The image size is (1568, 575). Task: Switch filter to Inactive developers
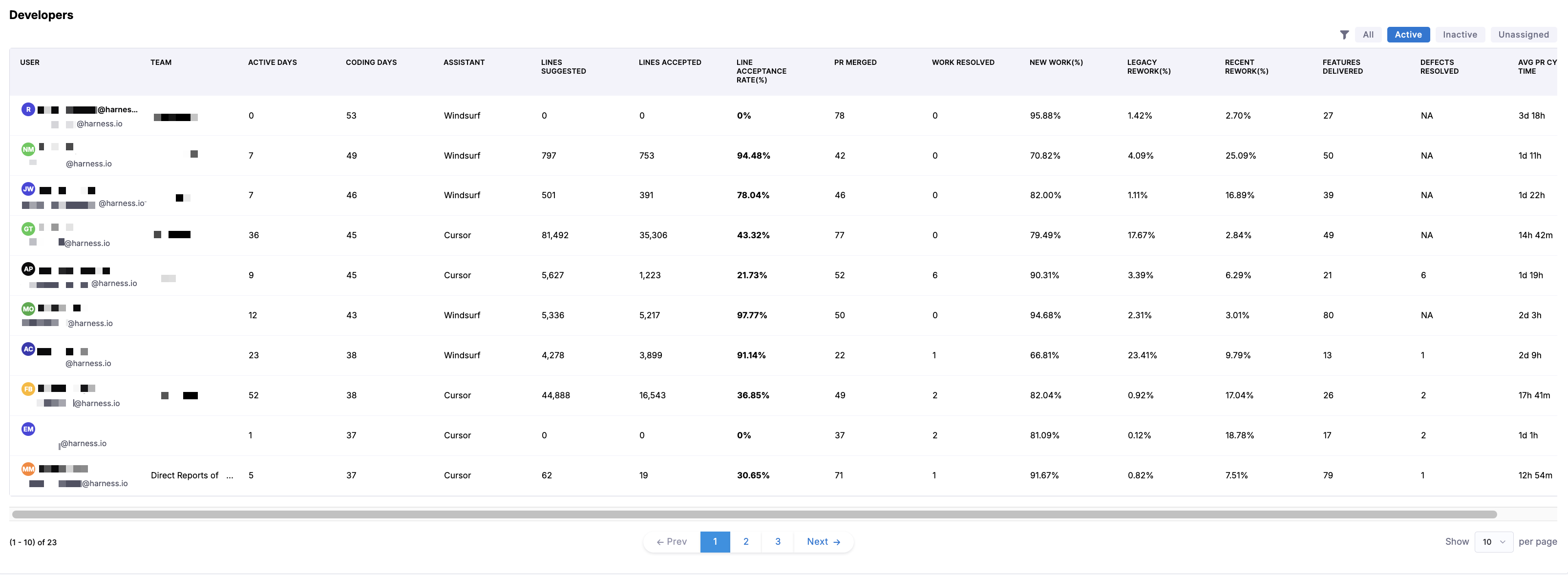pos(1459,35)
